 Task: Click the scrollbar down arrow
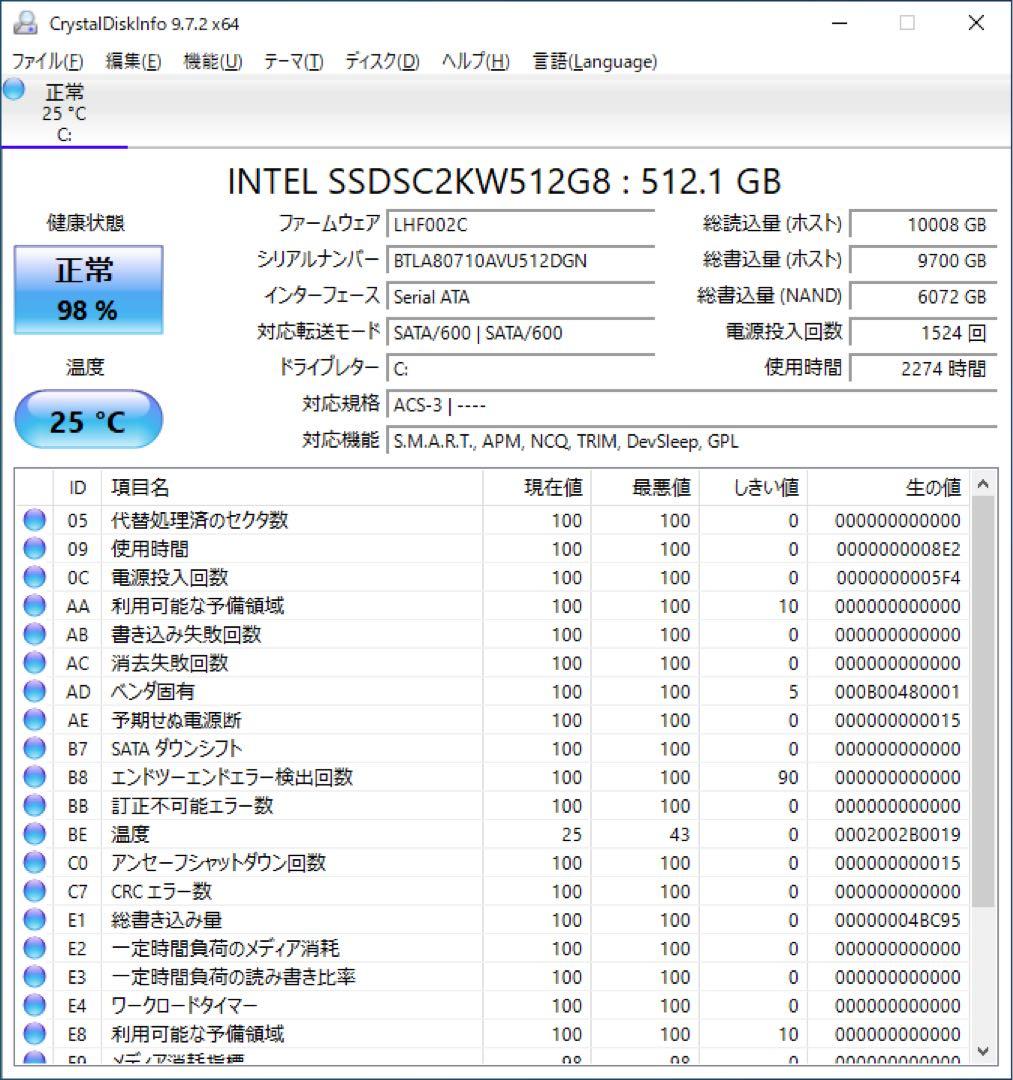click(x=981, y=1051)
